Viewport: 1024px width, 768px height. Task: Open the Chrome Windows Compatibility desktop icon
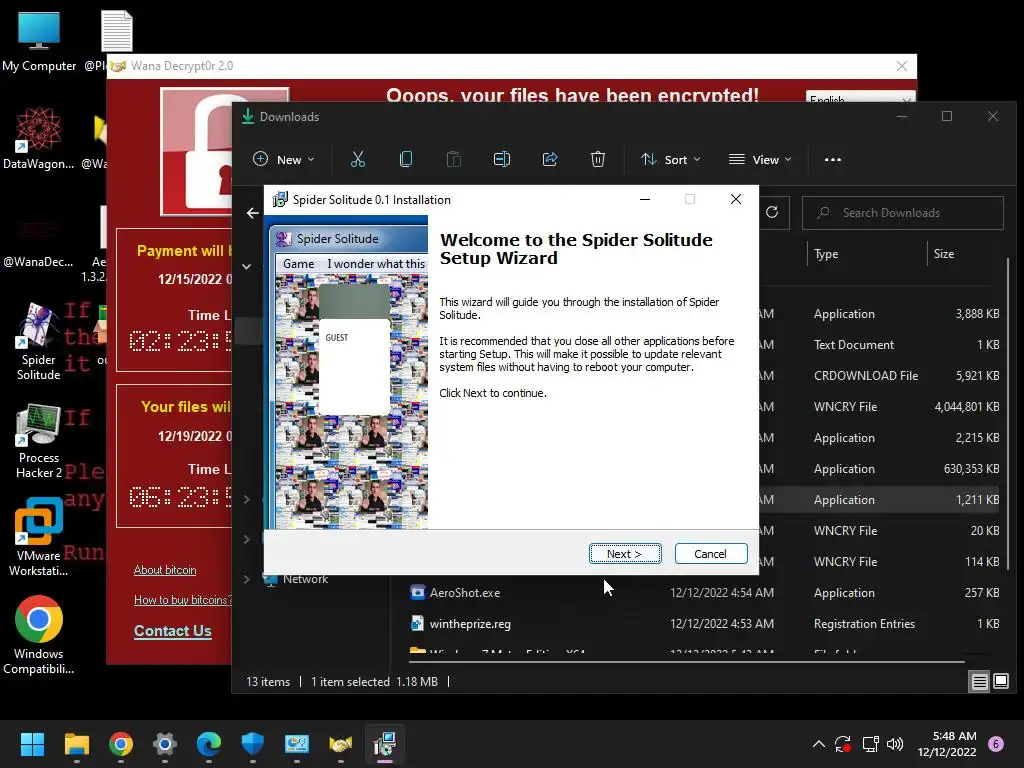click(39, 635)
